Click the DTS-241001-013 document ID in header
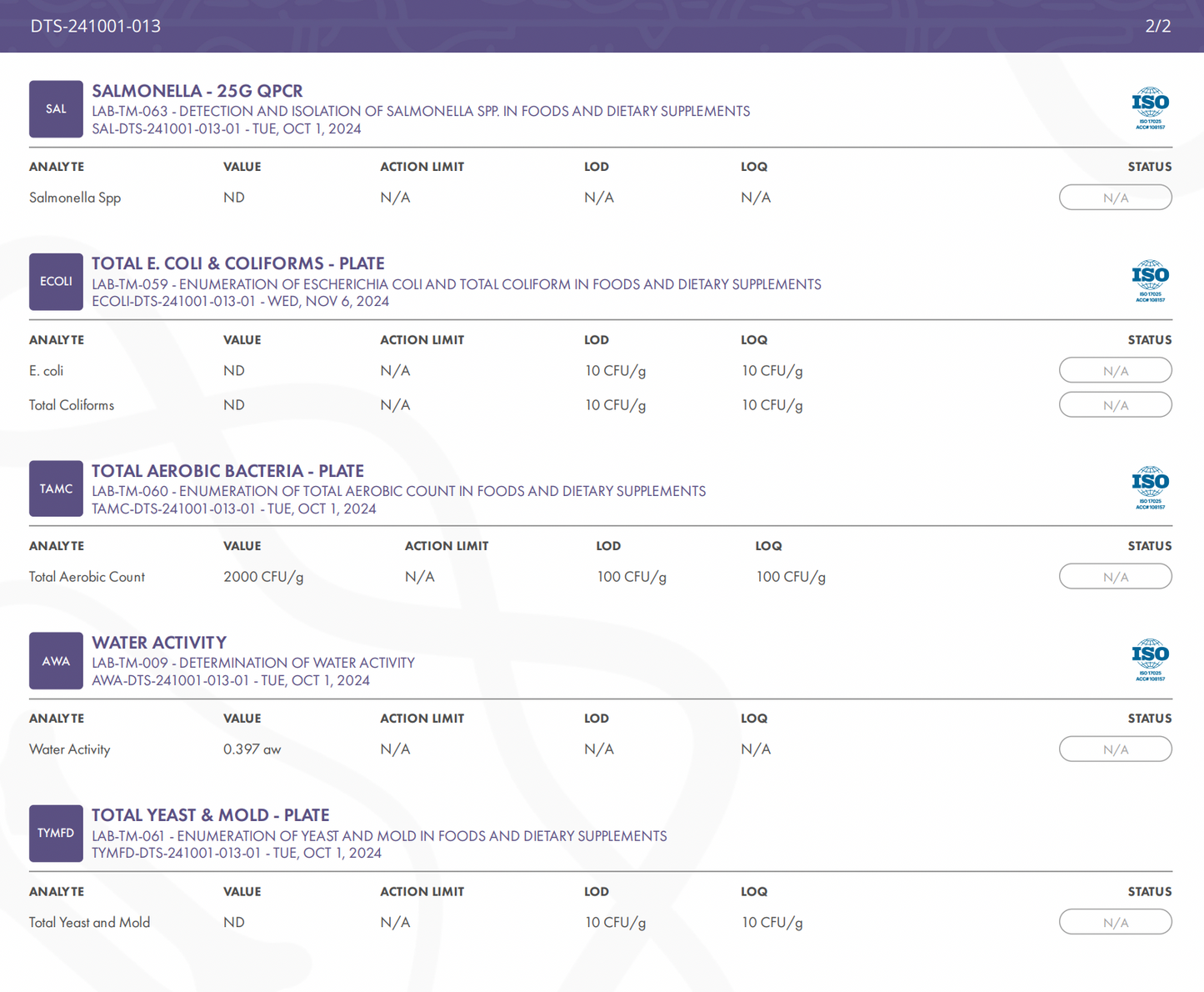The width and height of the screenshot is (1204, 992). [x=96, y=26]
